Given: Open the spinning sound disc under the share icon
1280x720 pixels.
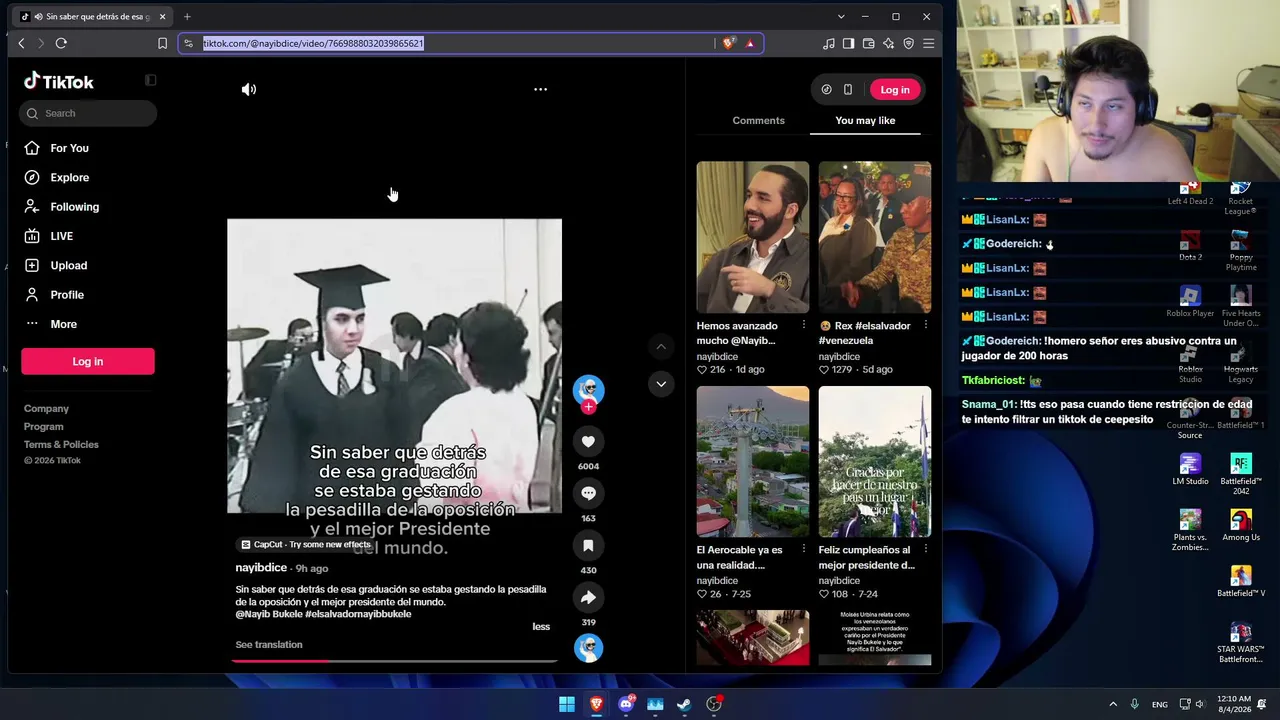Looking at the screenshot, I should (x=588, y=648).
